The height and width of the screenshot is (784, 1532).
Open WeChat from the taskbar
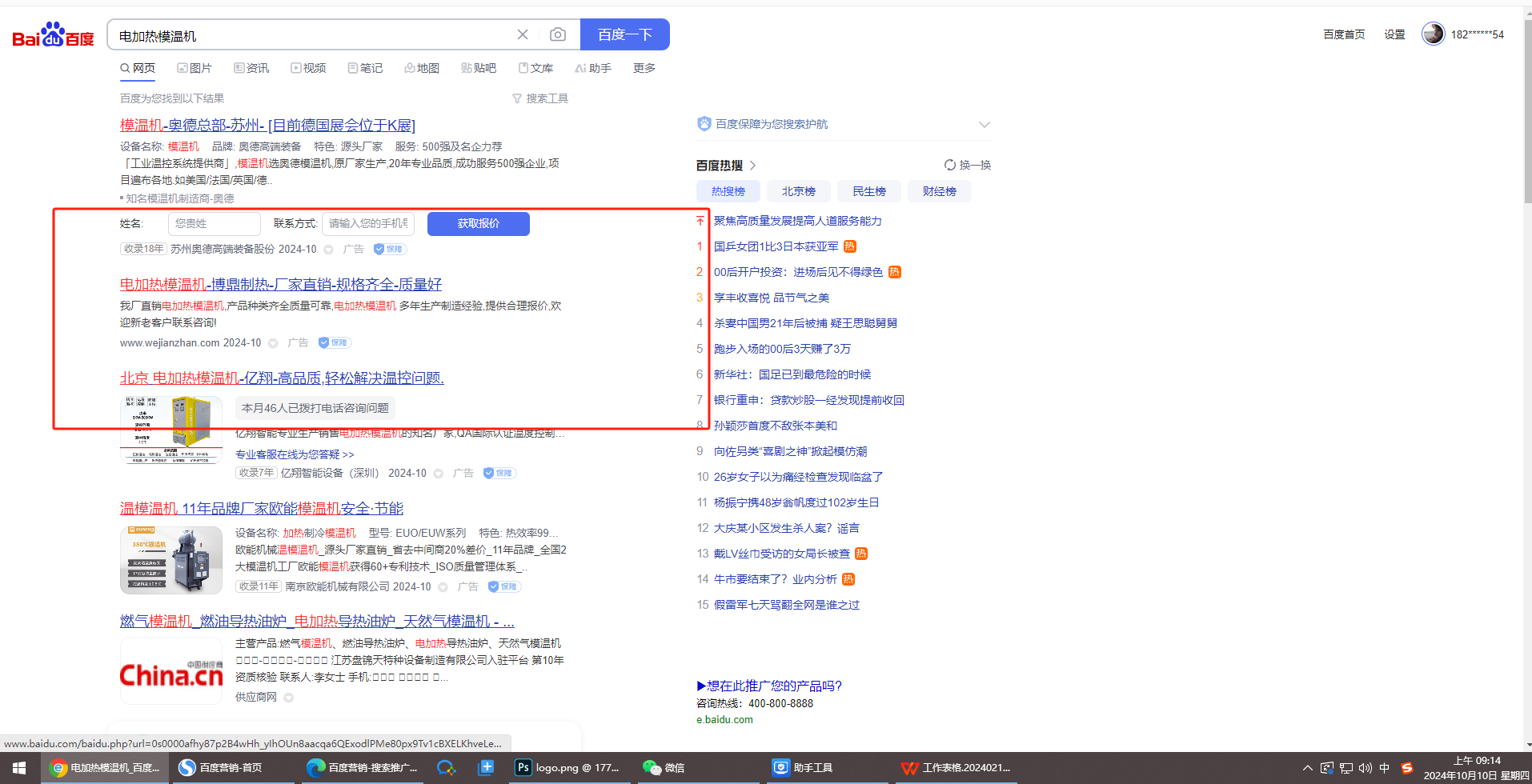pyautogui.click(x=664, y=767)
